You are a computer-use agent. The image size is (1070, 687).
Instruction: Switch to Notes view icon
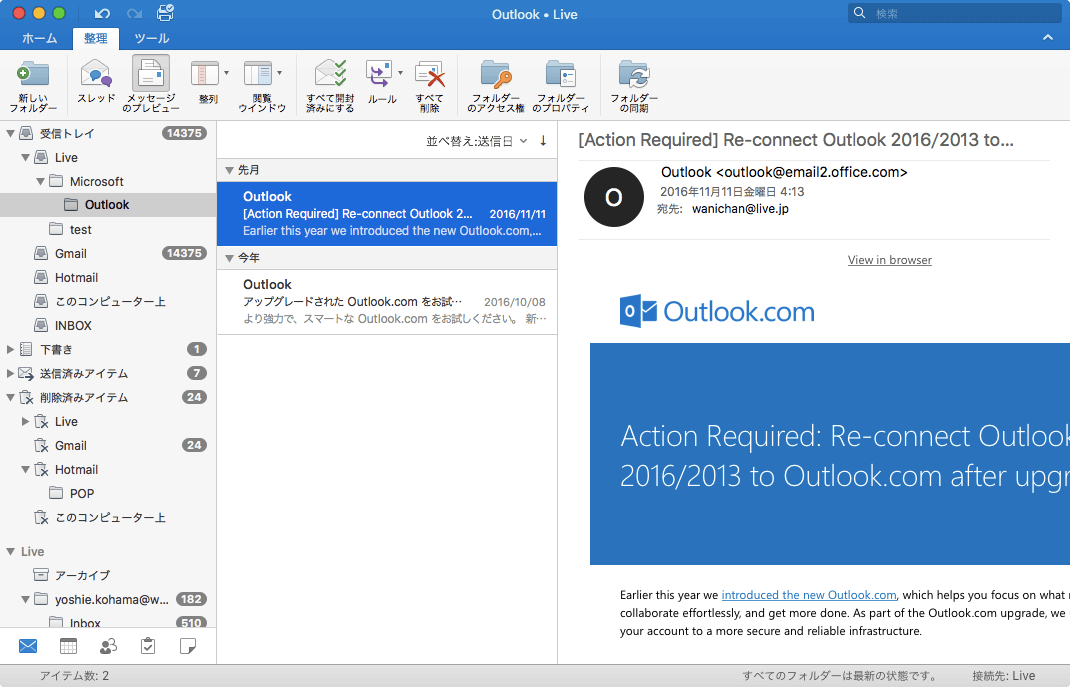[x=188, y=645]
